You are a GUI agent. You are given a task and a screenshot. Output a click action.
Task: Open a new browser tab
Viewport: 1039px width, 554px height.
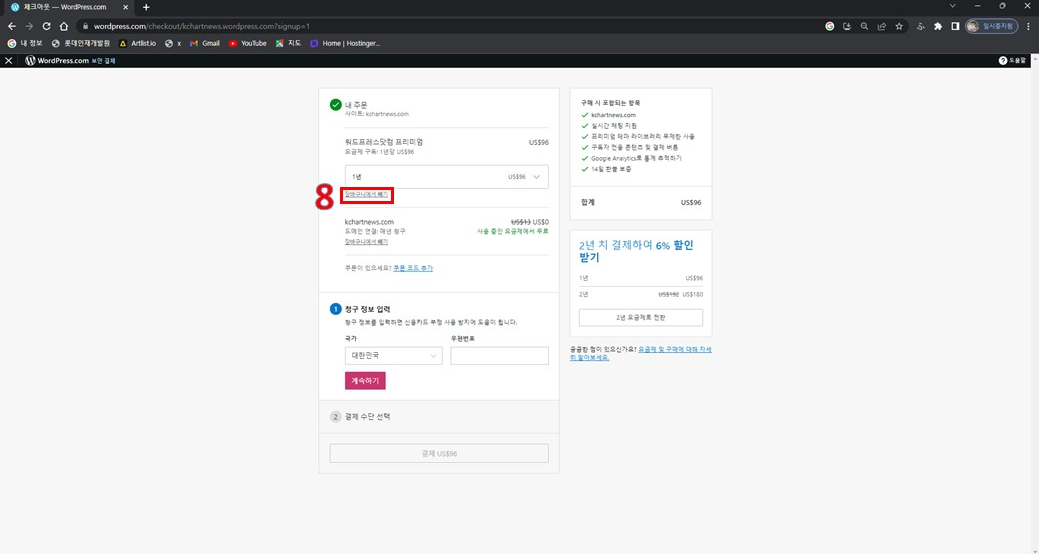pyautogui.click(x=146, y=7)
